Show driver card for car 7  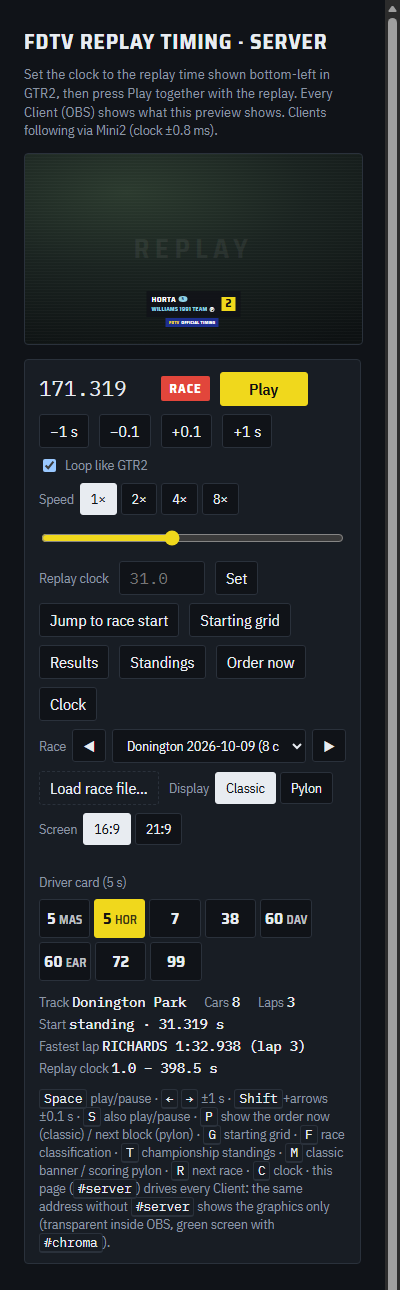click(175, 918)
